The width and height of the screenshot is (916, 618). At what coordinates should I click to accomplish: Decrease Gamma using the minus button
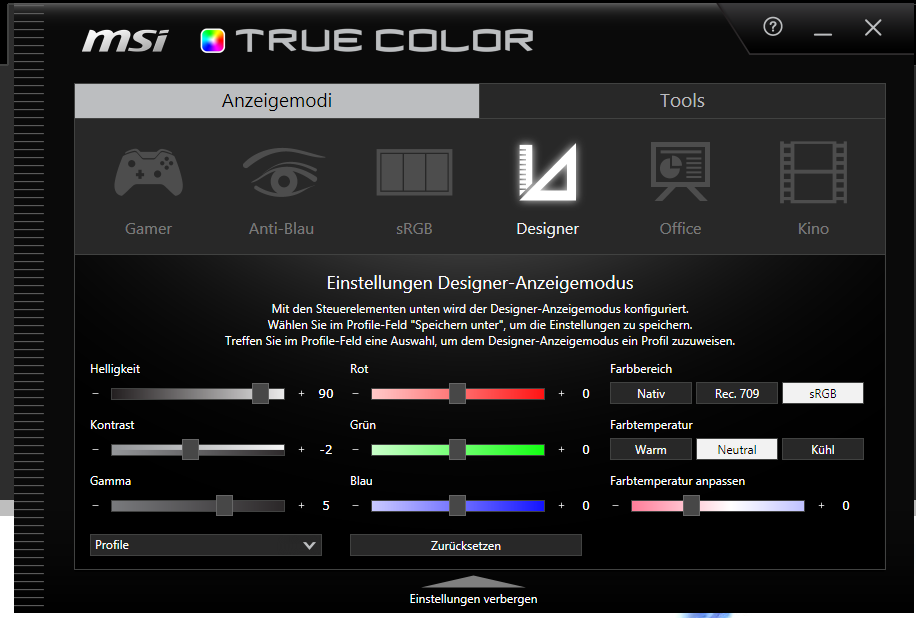point(96,506)
